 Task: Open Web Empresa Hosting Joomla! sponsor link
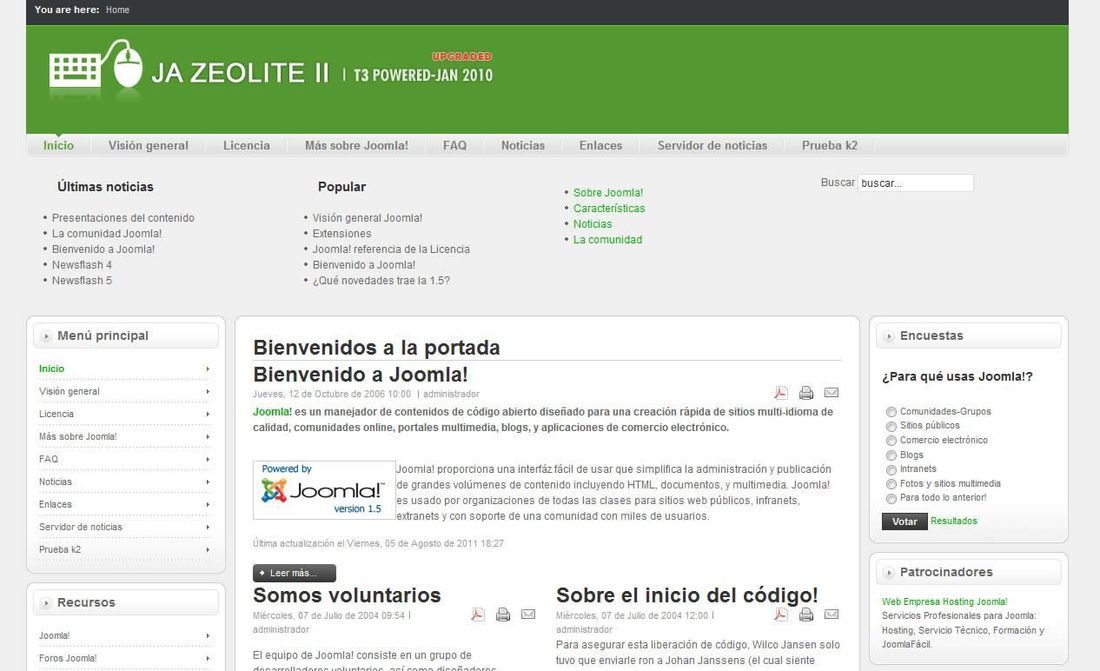pos(944,602)
